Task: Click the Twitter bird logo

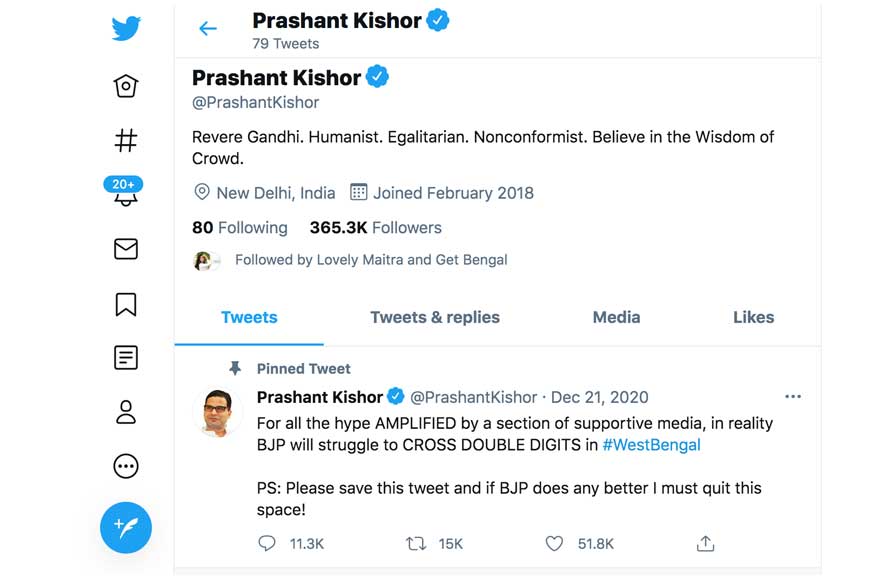Action: (126, 29)
